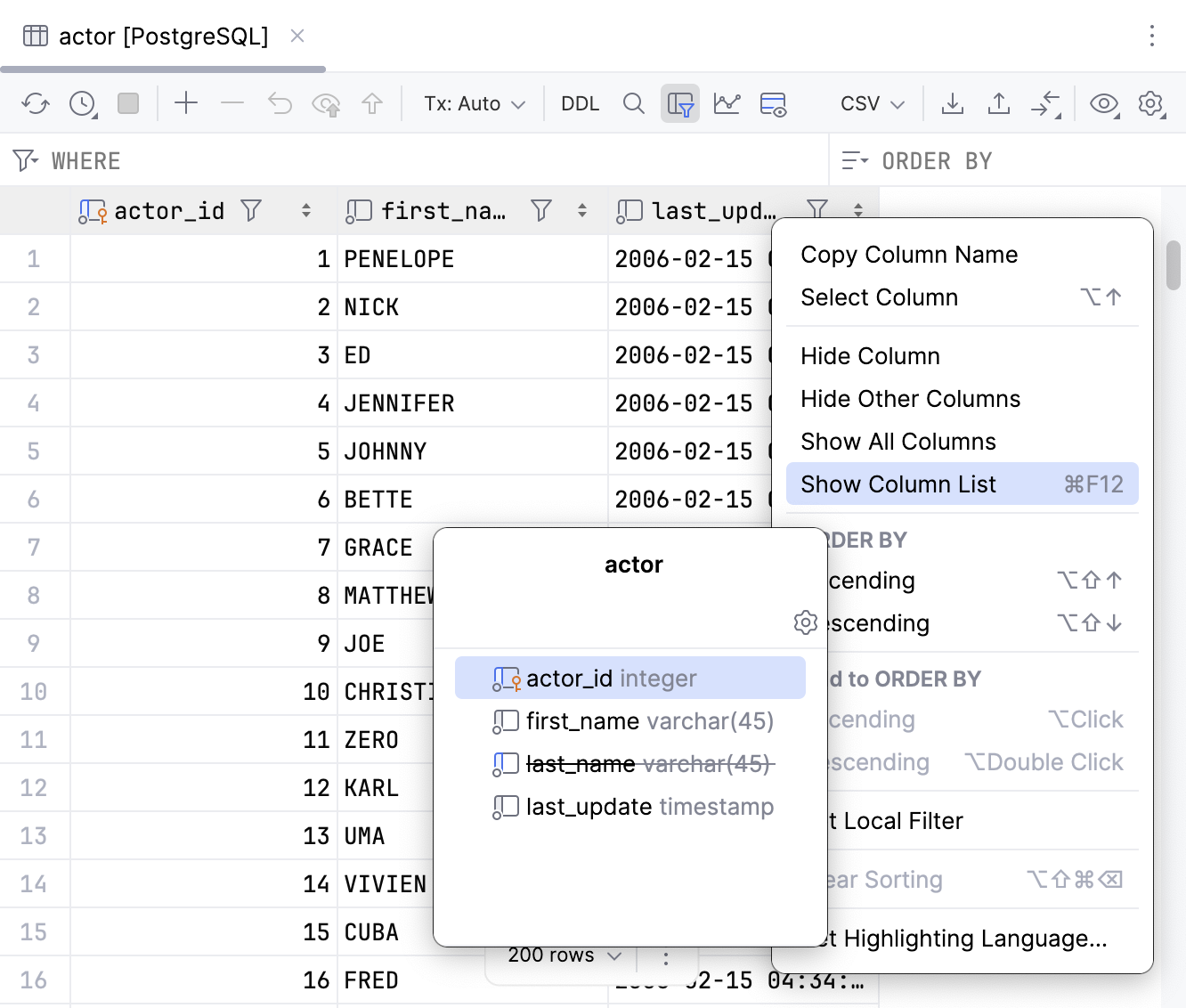Toggle last_update column in actor column list
Image resolution: width=1186 pixels, height=1008 pixels.
point(635,807)
